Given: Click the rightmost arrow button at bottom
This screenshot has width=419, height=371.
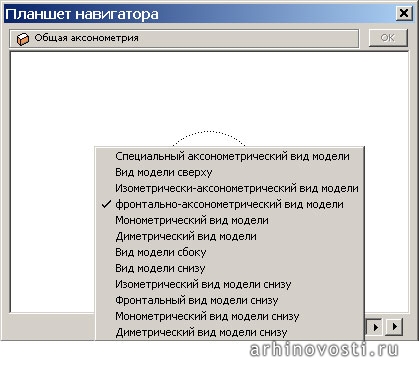Looking at the screenshot, I should tap(394, 326).
